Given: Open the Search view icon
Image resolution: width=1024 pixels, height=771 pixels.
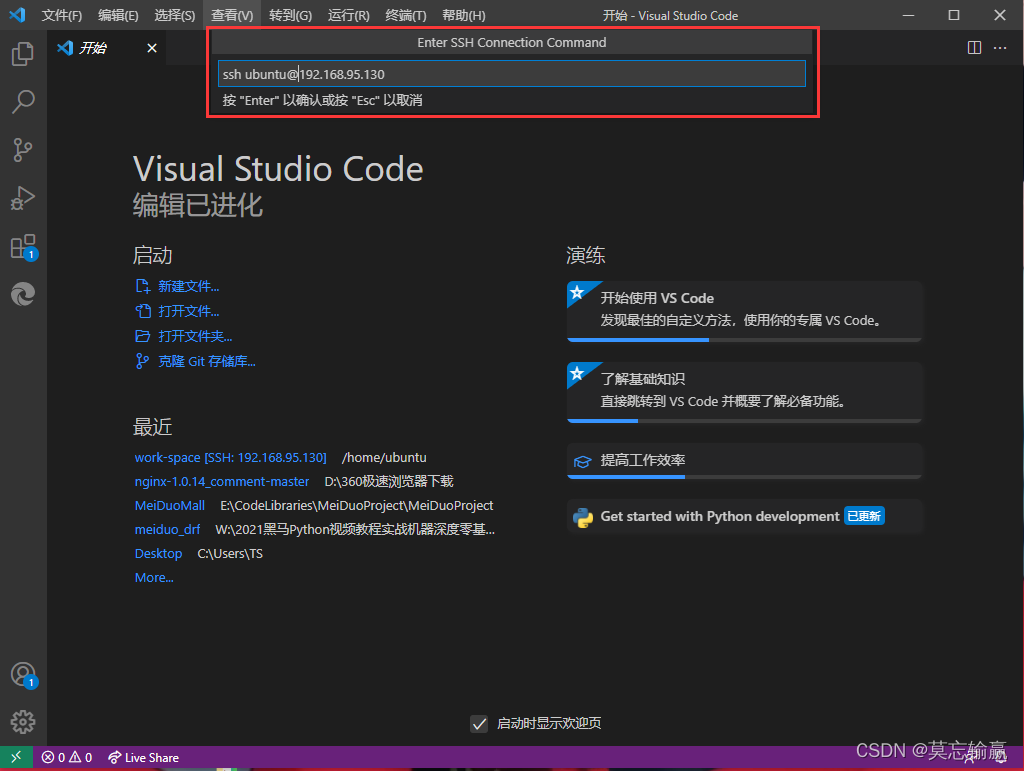Looking at the screenshot, I should click(23, 102).
